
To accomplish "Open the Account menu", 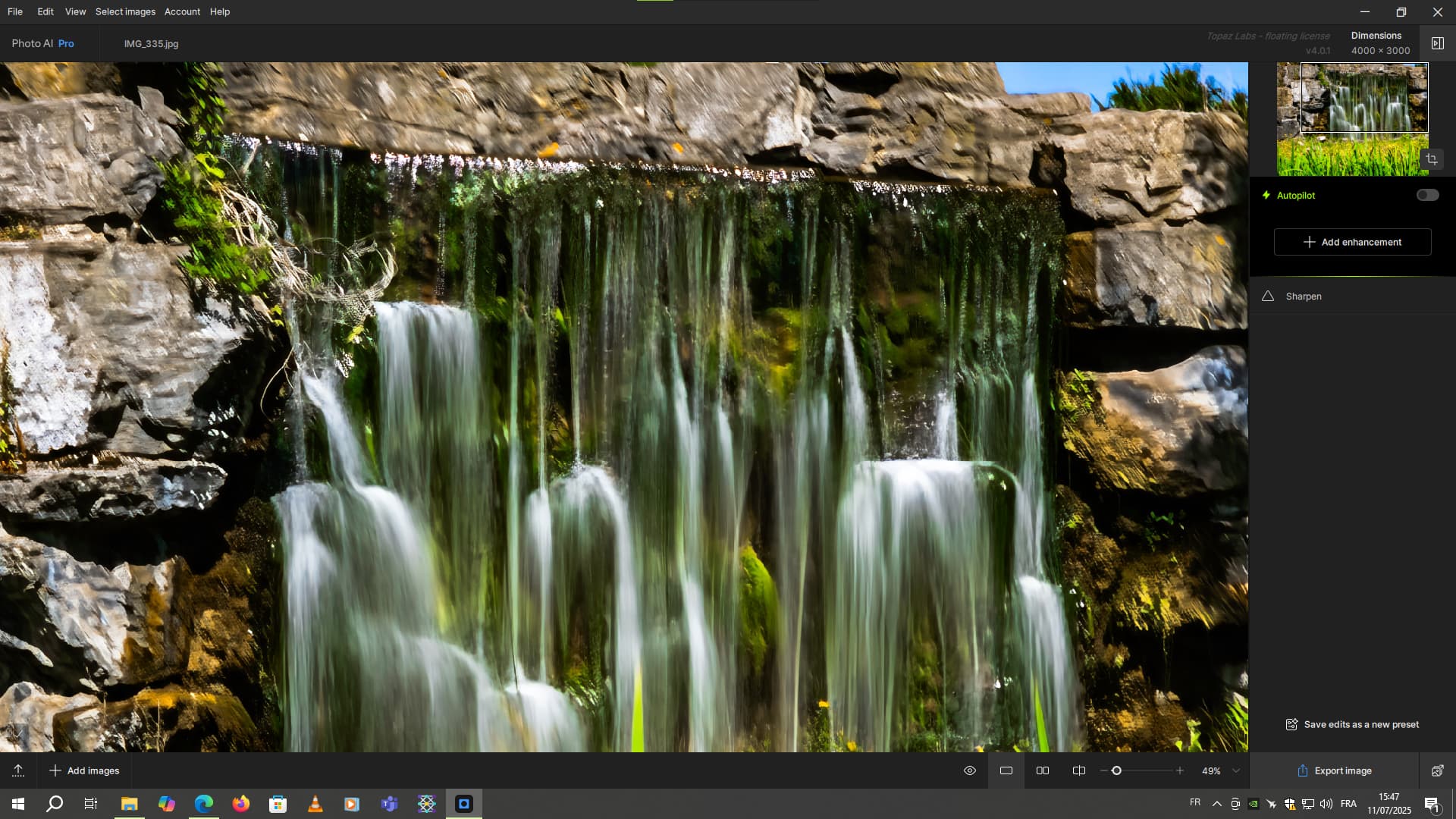I will [x=182, y=11].
